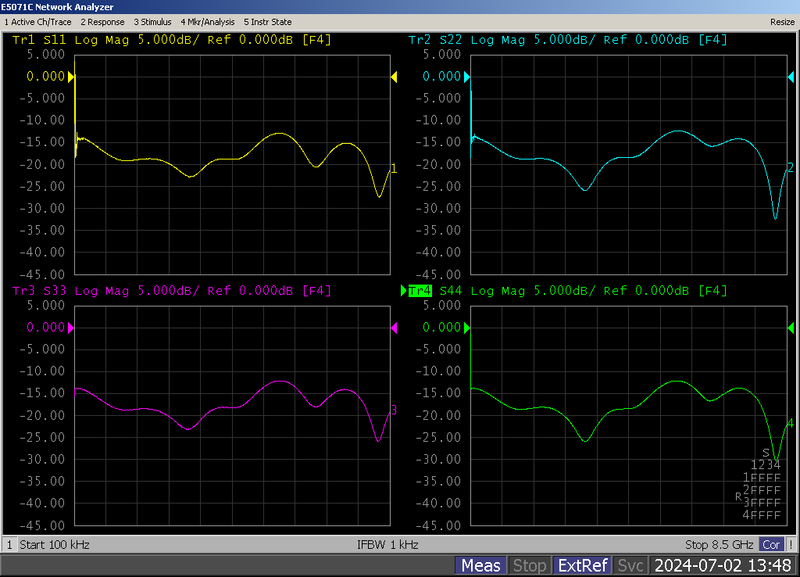
Task: Click the Stop 8.5 GHz frequency field
Action: pyautogui.click(x=720, y=545)
